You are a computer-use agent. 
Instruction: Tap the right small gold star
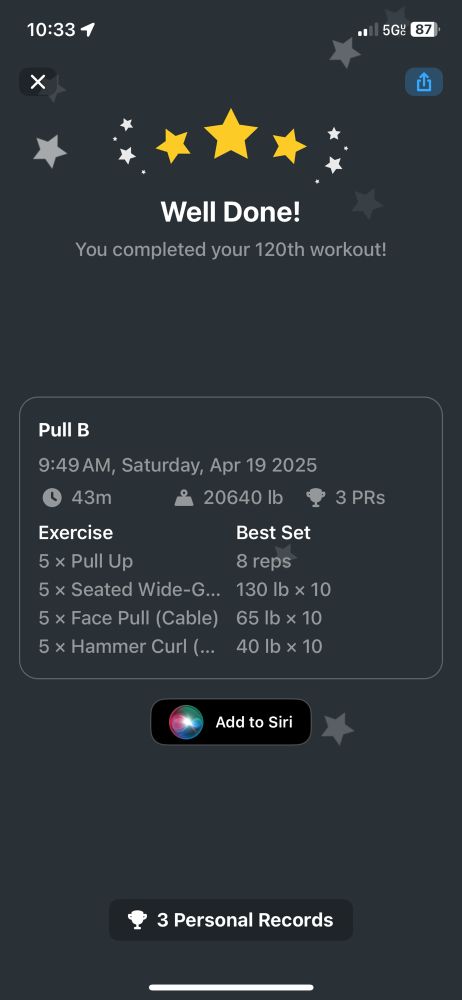[289, 146]
